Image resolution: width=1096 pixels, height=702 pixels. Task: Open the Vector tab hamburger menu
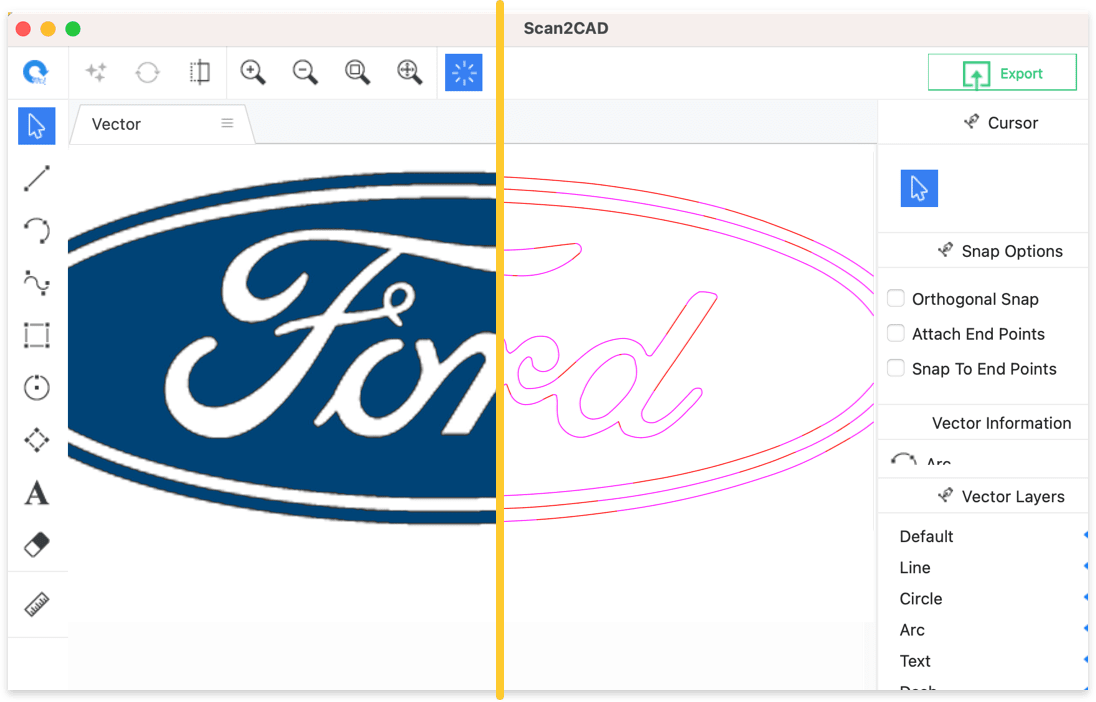[x=227, y=123]
